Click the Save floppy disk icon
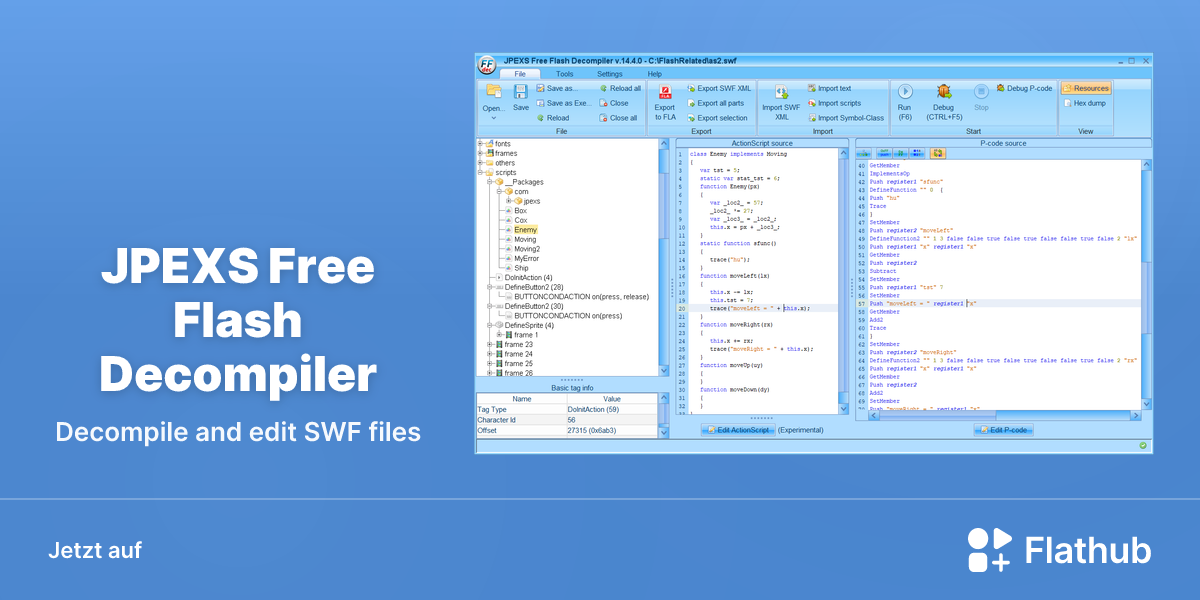The image size is (1200, 600). [521, 91]
